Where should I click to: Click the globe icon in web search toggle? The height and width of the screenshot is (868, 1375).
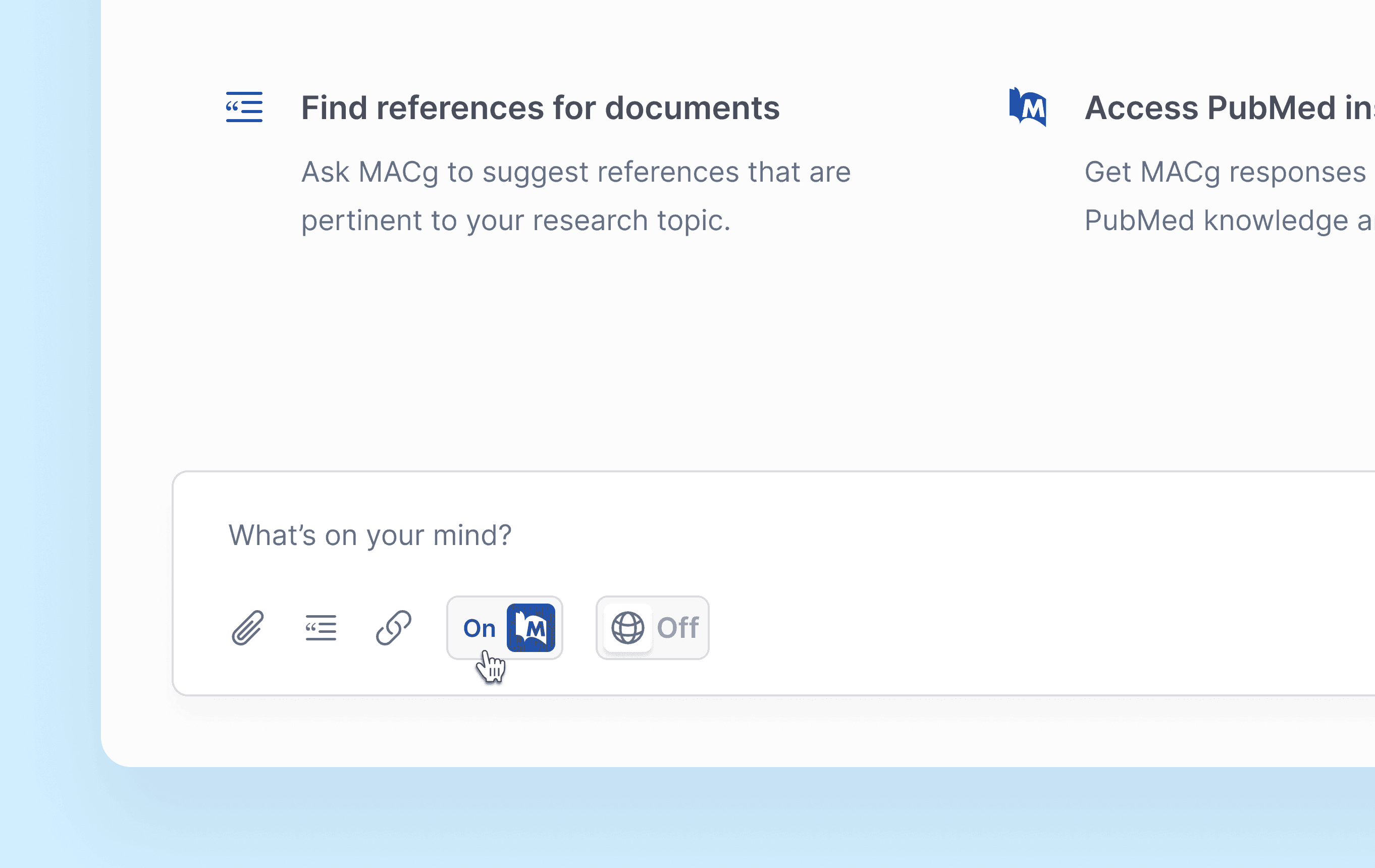click(627, 628)
